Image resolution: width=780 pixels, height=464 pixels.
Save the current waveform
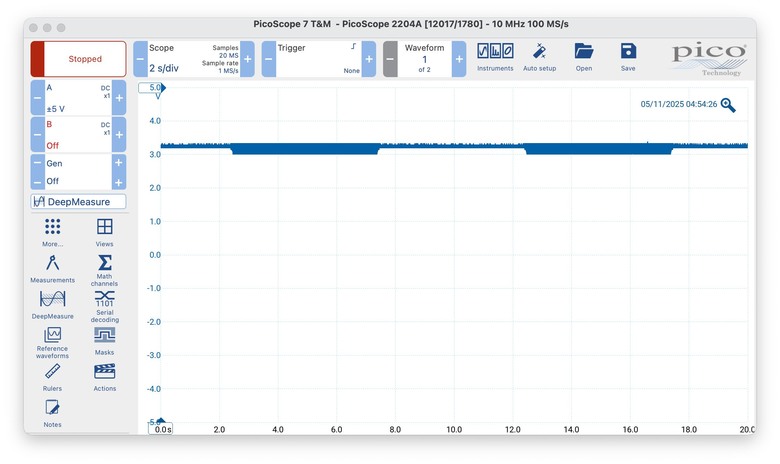click(628, 57)
